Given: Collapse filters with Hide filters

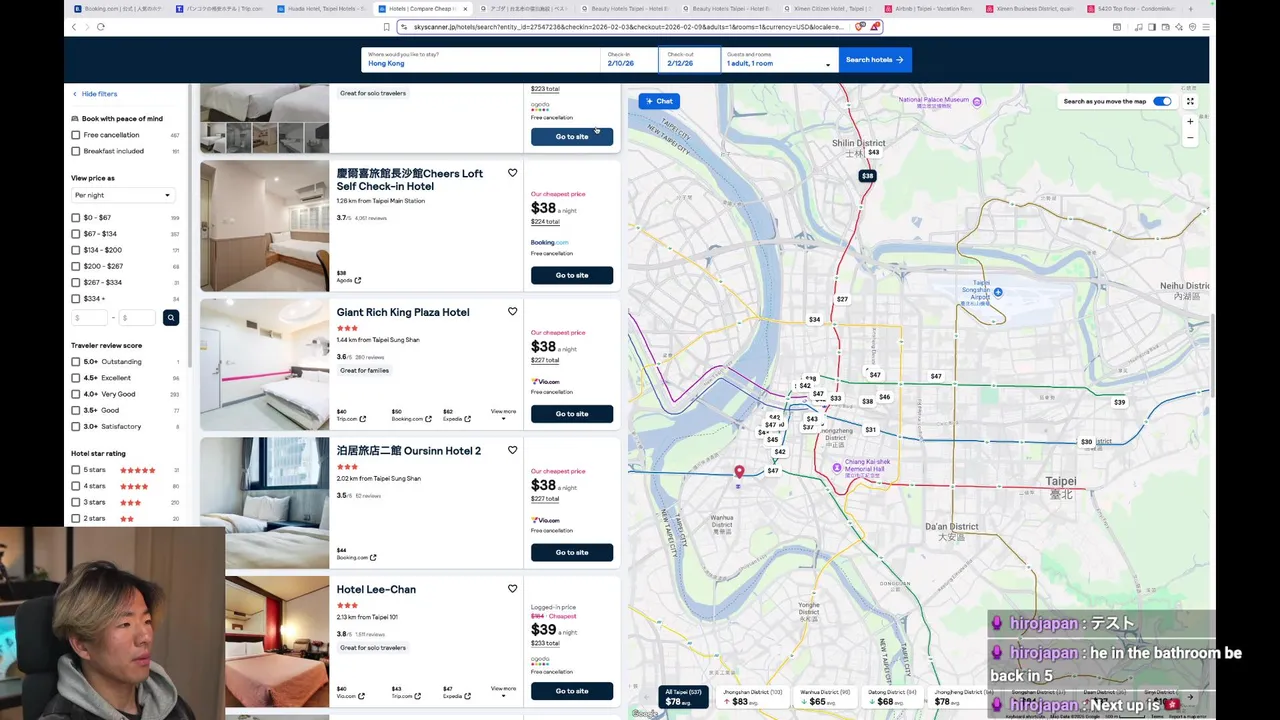Looking at the screenshot, I should coord(94,94).
